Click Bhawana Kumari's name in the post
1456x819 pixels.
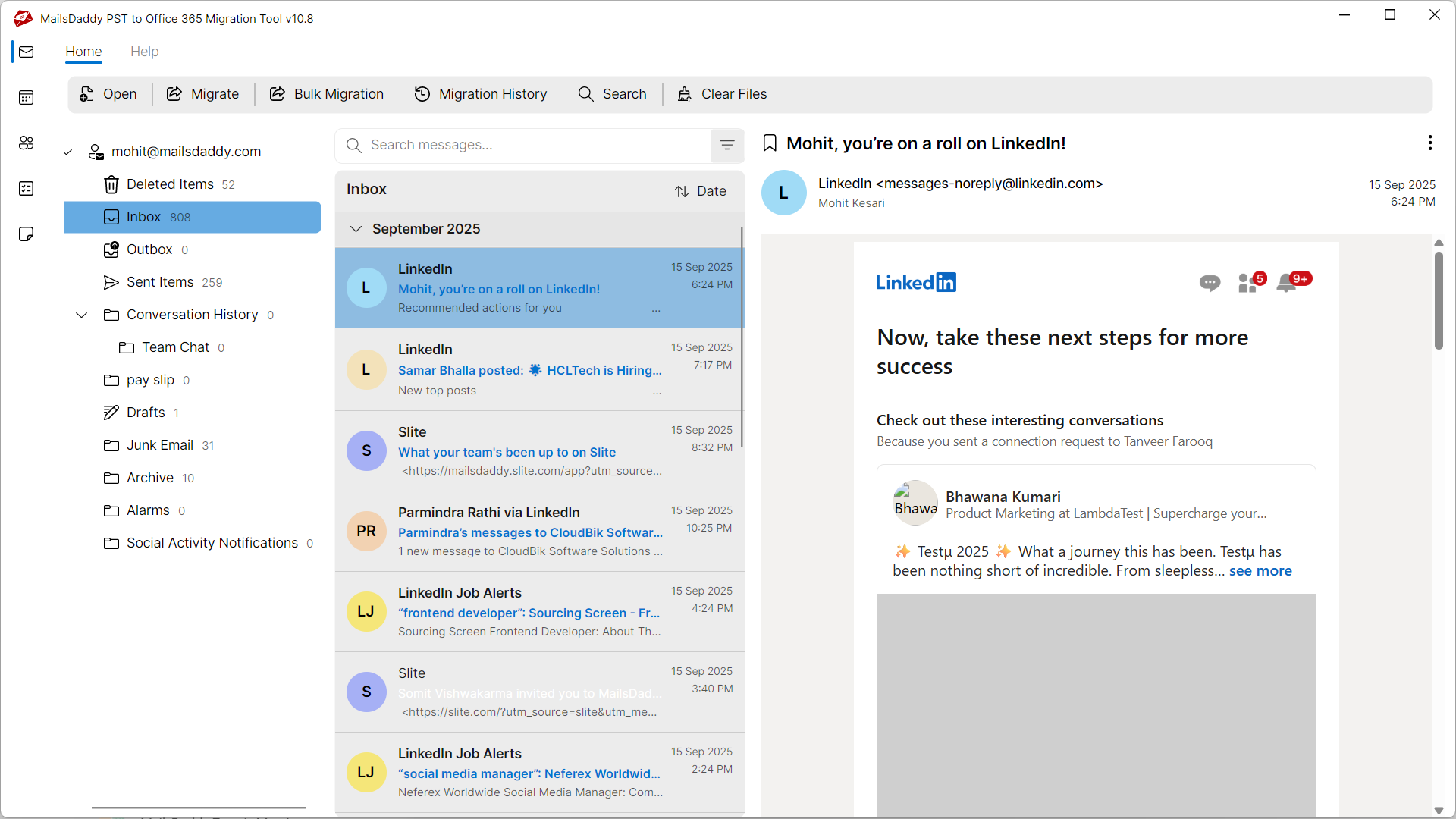tap(1003, 497)
